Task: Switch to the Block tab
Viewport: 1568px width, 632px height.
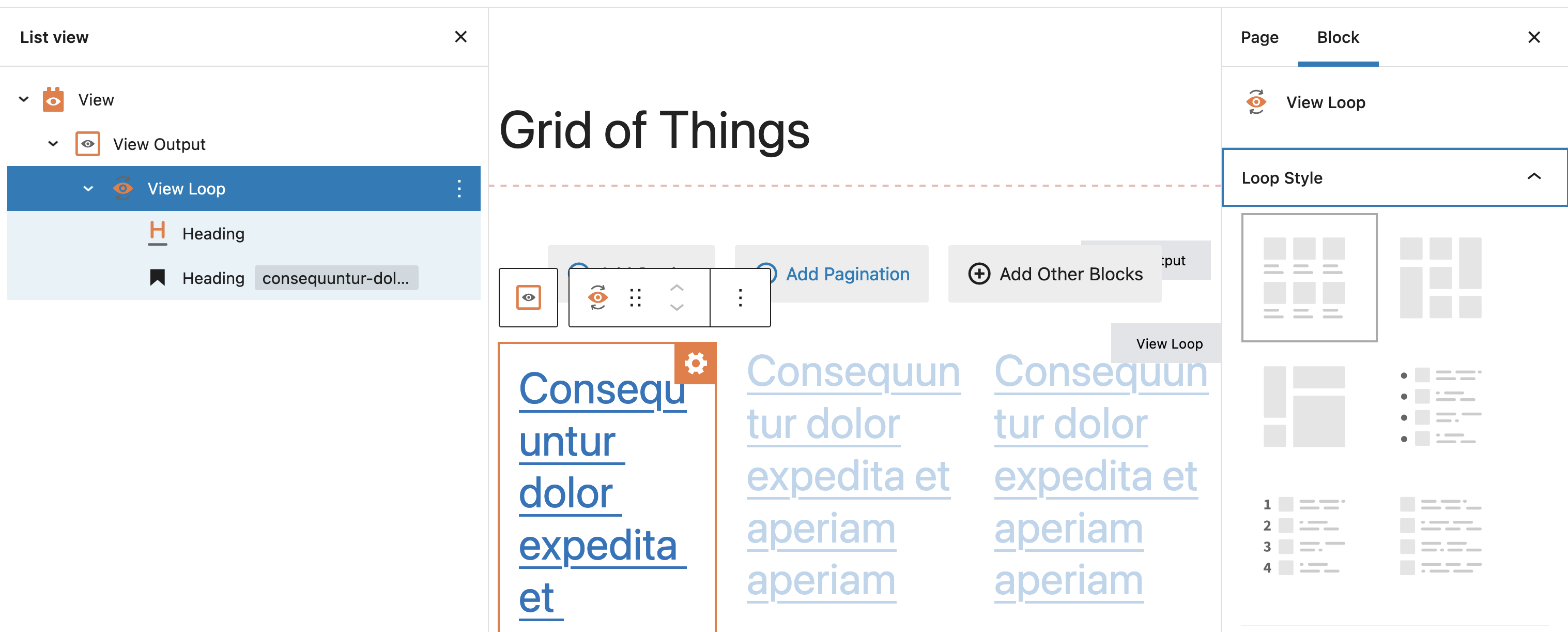Action: click(1338, 38)
